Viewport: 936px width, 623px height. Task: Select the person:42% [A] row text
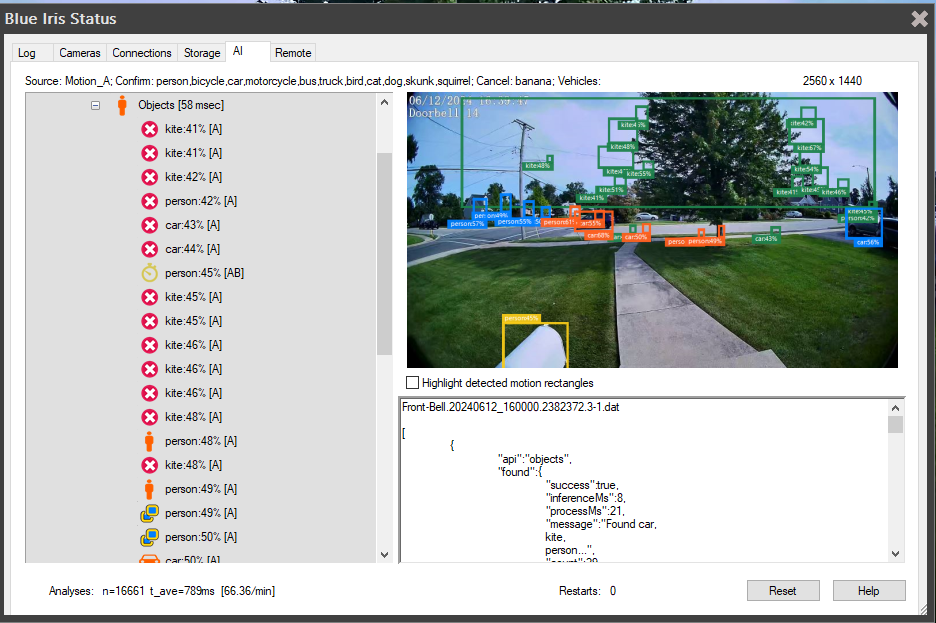coord(201,201)
